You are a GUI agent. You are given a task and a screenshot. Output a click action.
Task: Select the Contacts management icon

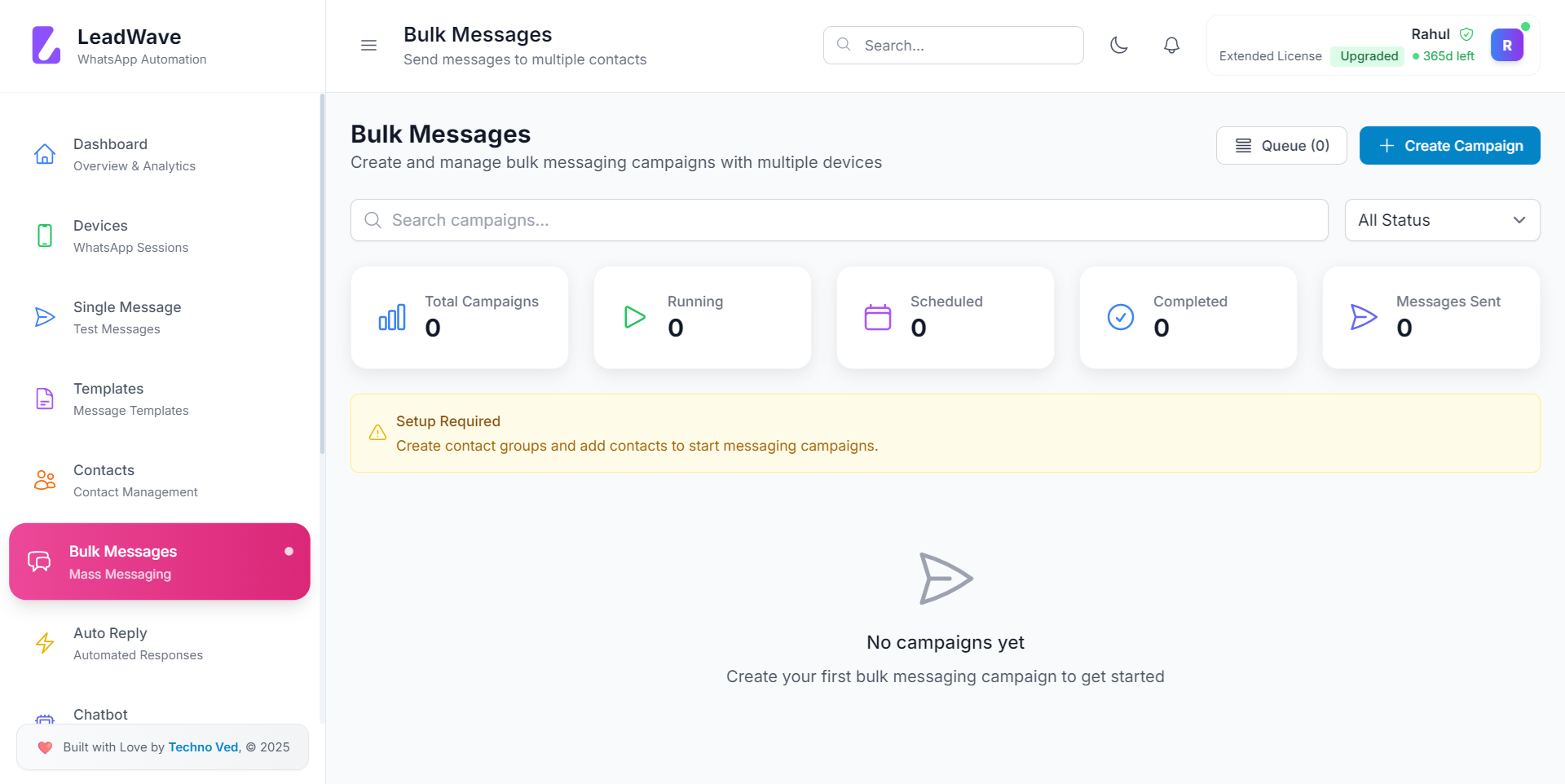coord(45,480)
